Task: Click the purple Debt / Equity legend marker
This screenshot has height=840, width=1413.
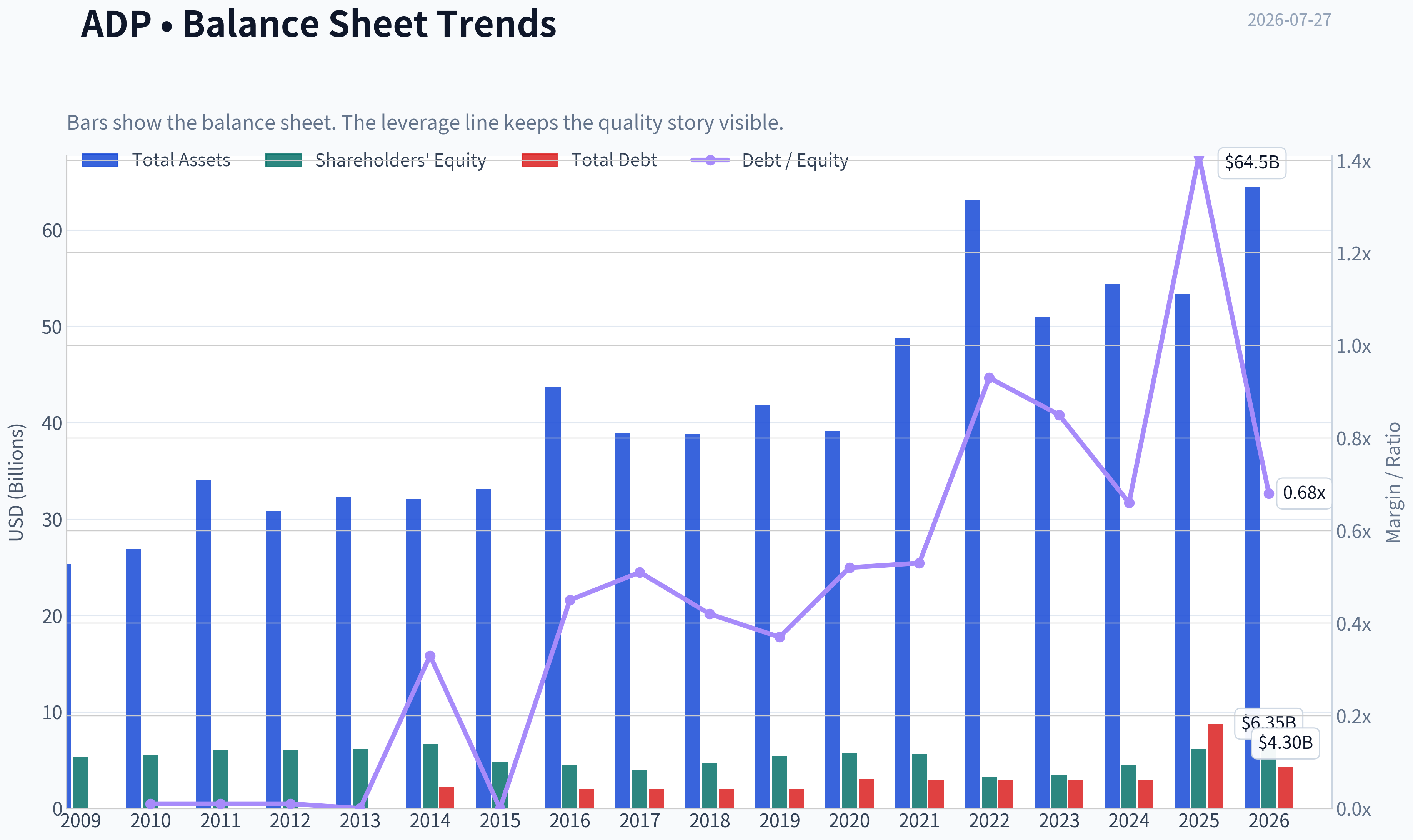Action: pyautogui.click(x=710, y=160)
